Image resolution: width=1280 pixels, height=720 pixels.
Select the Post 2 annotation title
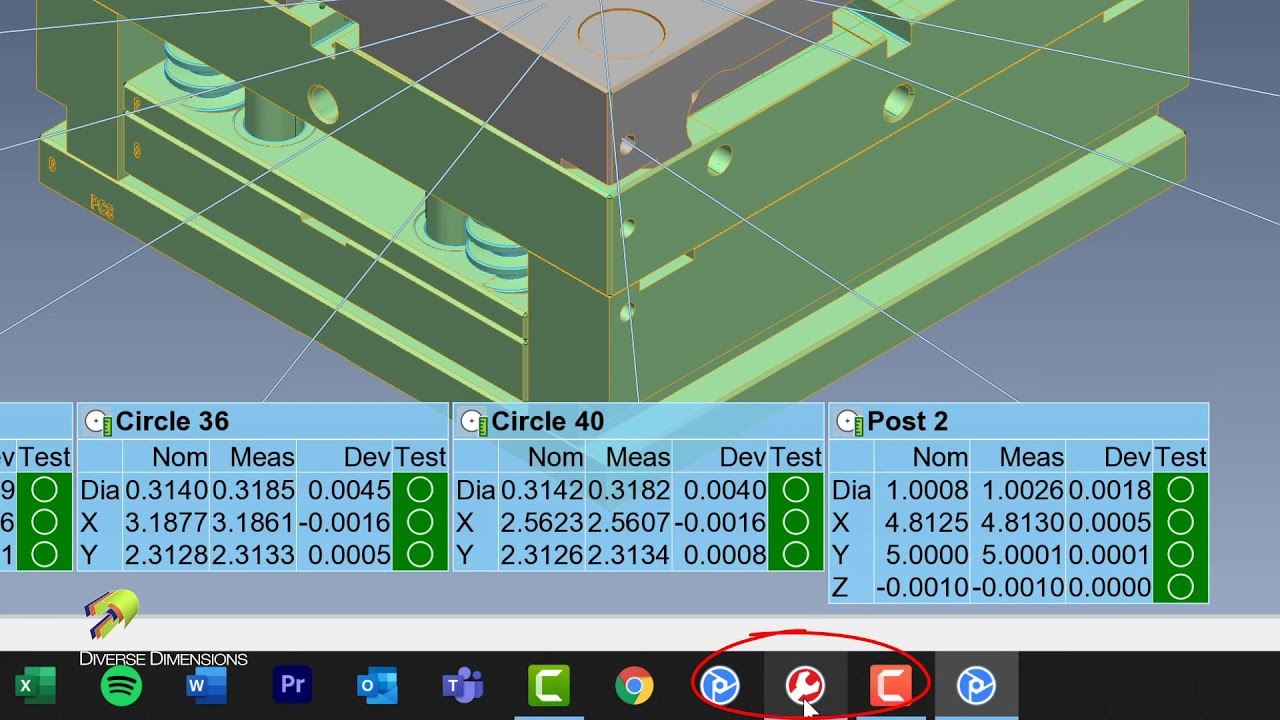[907, 422]
